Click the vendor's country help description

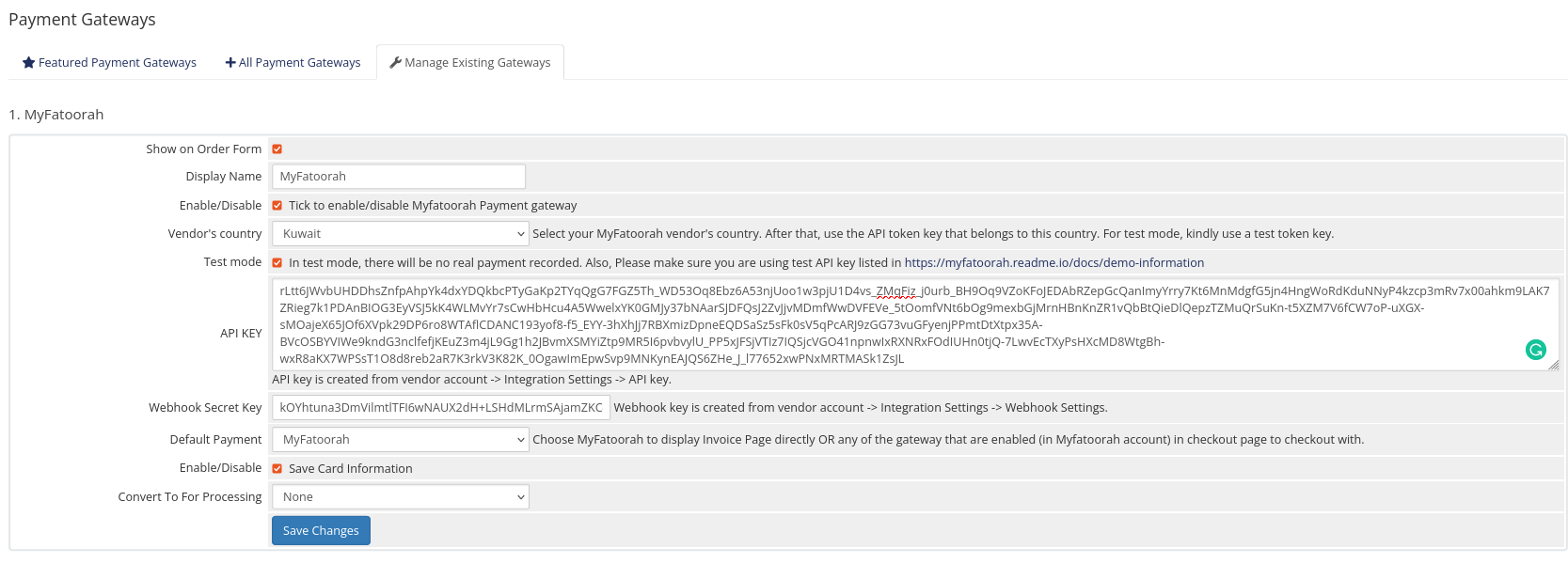933,233
